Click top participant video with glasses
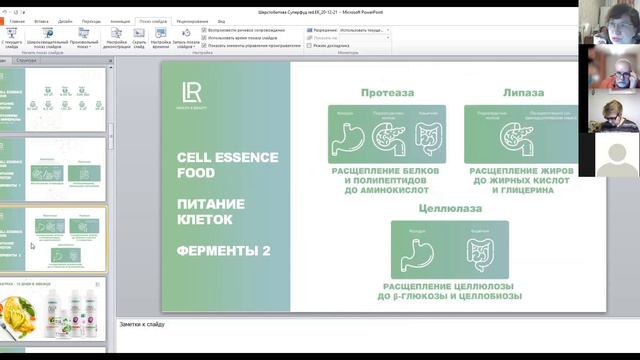The width and height of the screenshot is (640, 360). [x=609, y=22]
